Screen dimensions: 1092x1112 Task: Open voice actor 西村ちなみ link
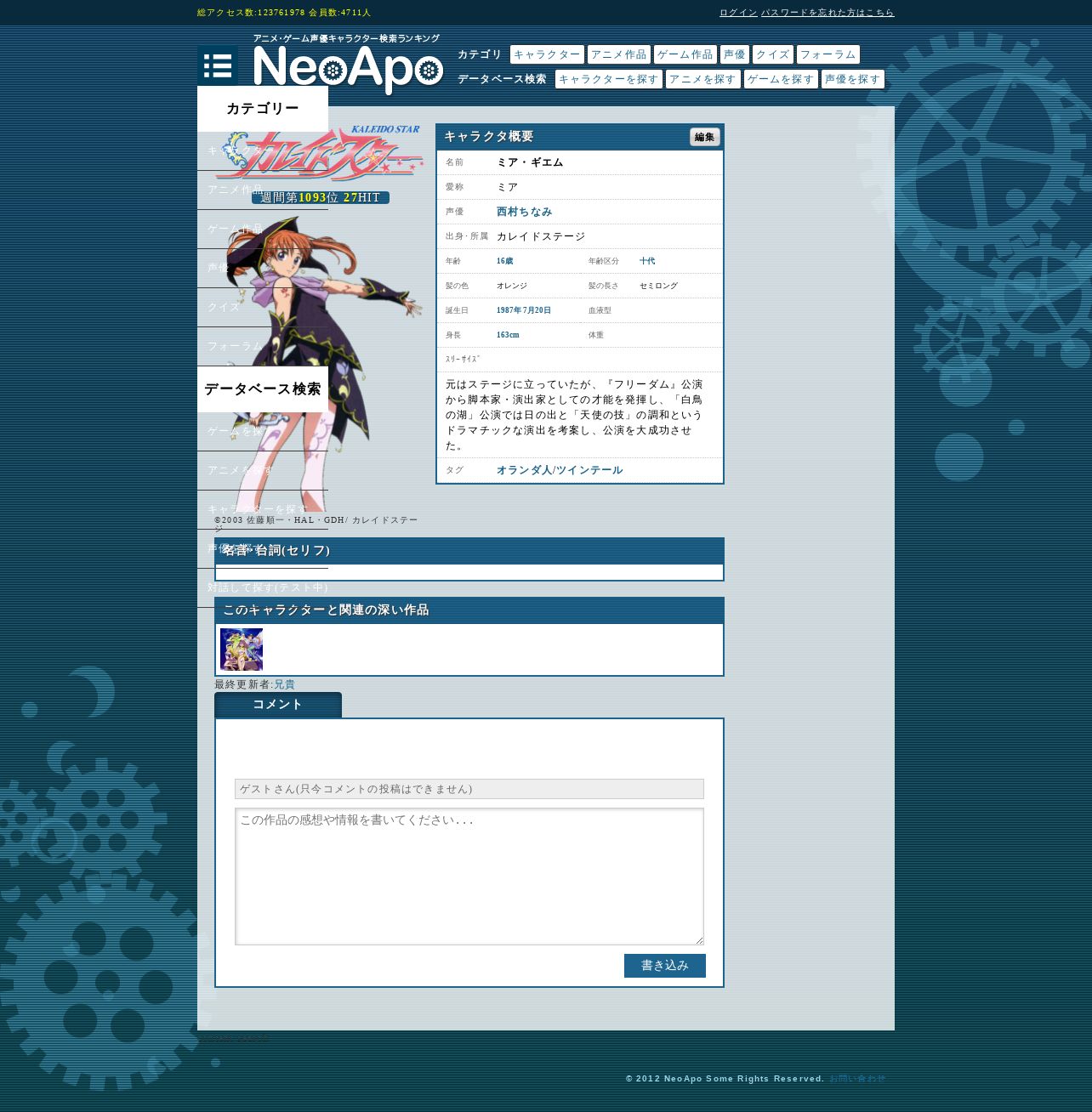click(x=525, y=213)
